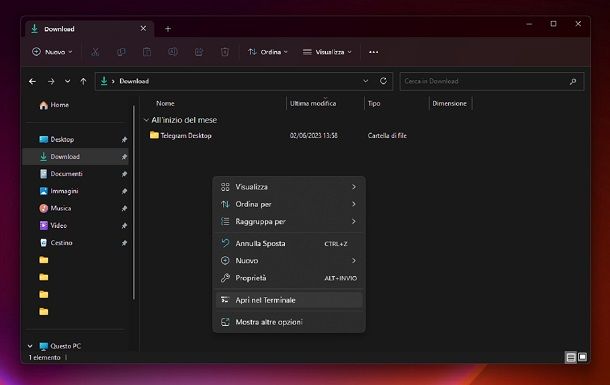Image resolution: width=610 pixels, height=385 pixels.
Task: Click the "1 elemento" status text
Action: 45,357
